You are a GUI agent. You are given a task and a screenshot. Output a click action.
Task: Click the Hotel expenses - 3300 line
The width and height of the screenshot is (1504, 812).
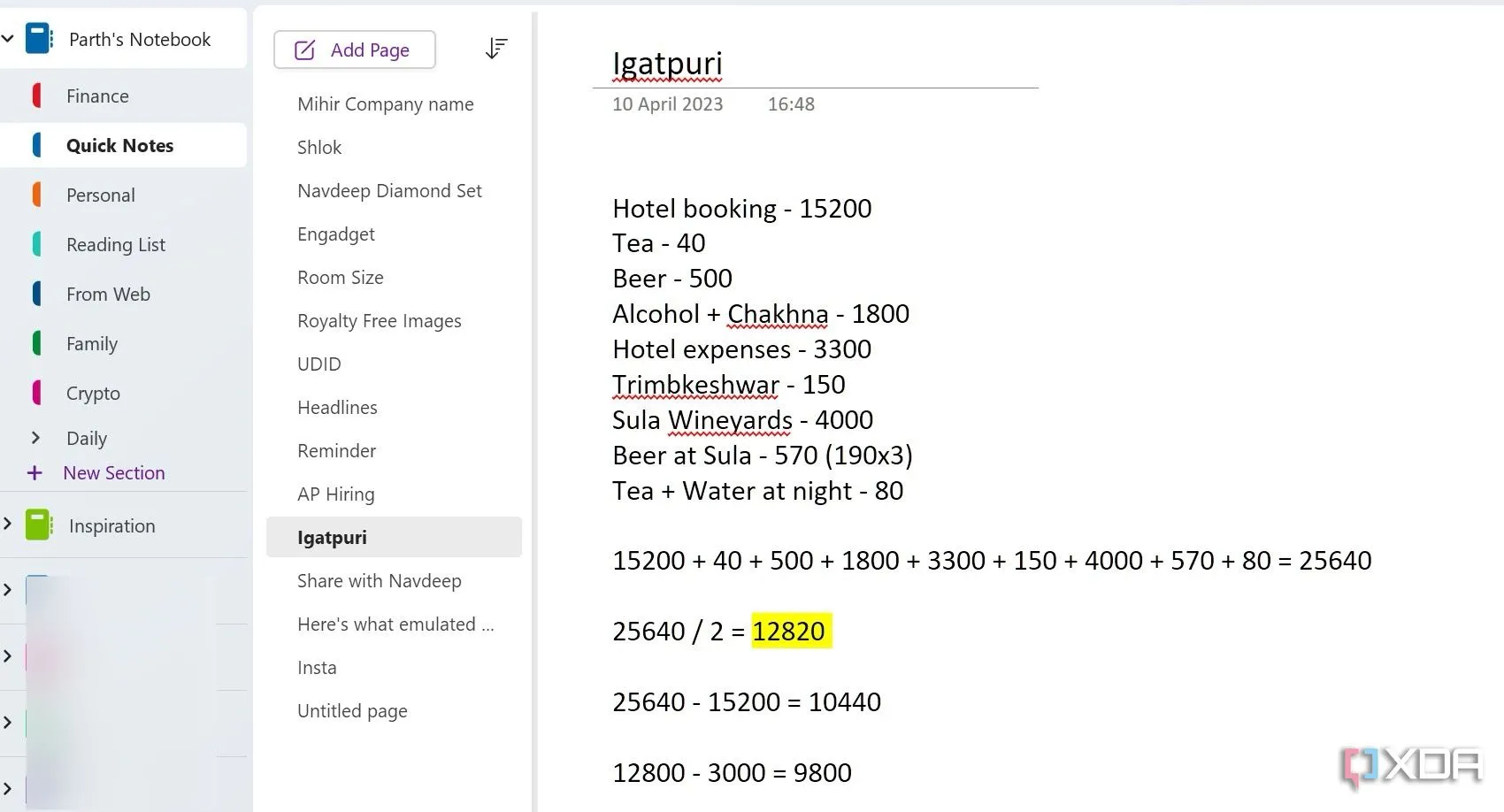(x=741, y=349)
